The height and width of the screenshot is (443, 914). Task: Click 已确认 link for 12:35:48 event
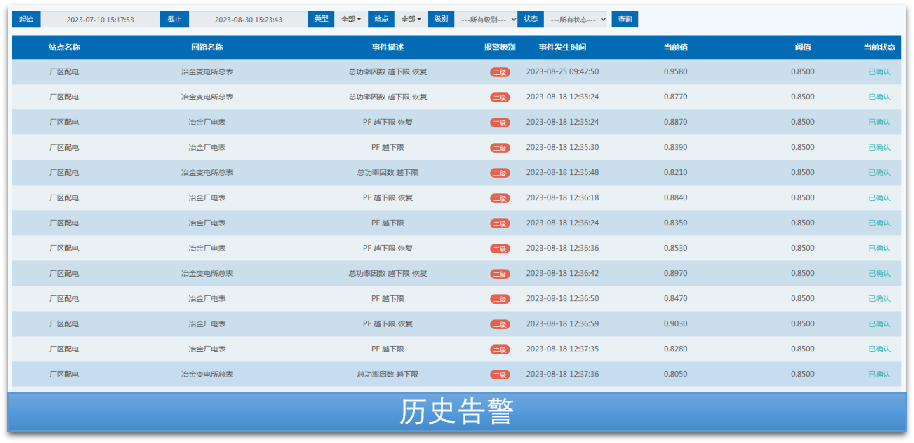coord(879,173)
